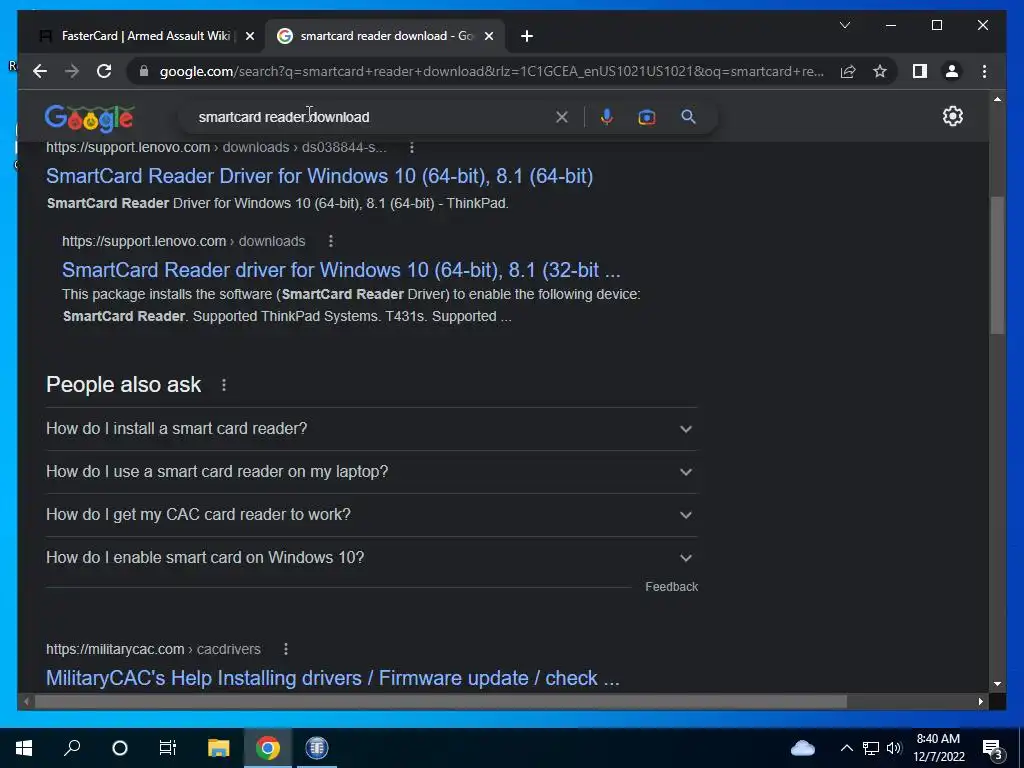Click Feedback under People also ask
The image size is (1024, 768).
pos(671,586)
